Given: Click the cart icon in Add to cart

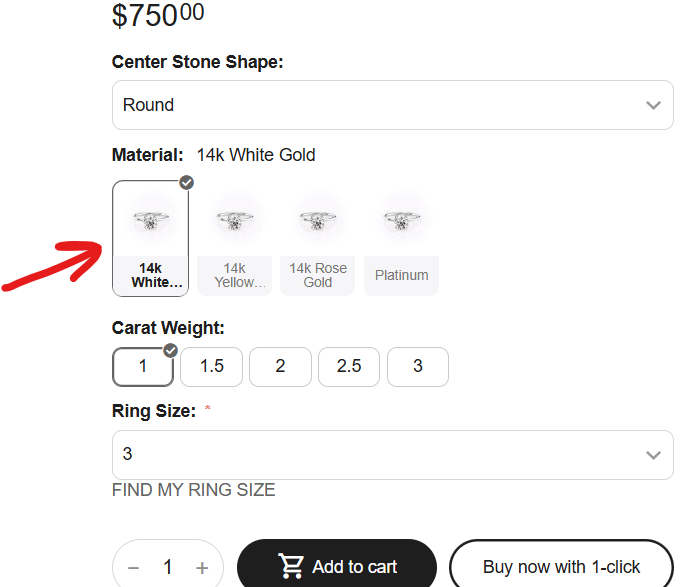Looking at the screenshot, I should point(292,566).
